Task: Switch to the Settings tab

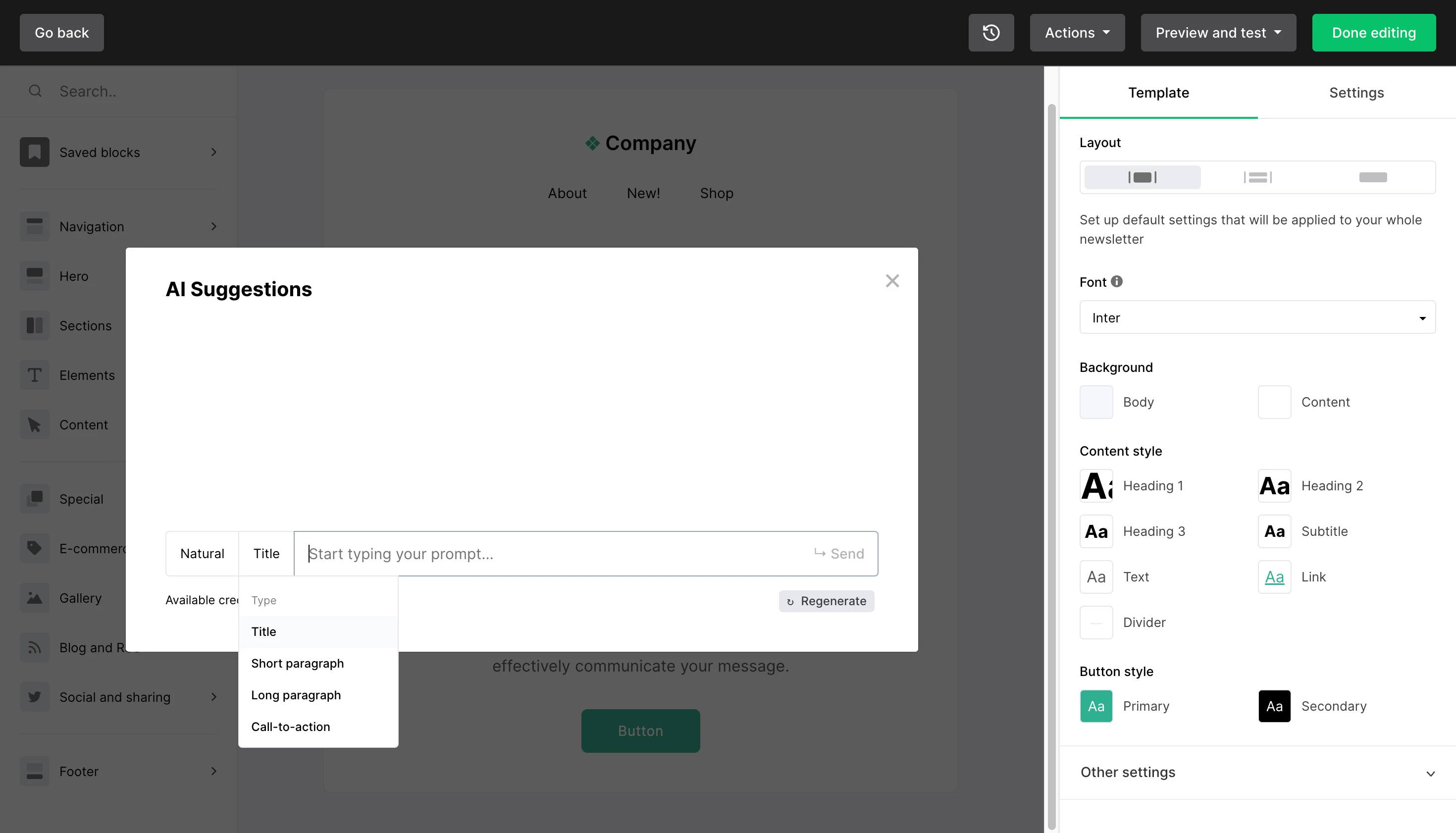Action: click(x=1356, y=93)
